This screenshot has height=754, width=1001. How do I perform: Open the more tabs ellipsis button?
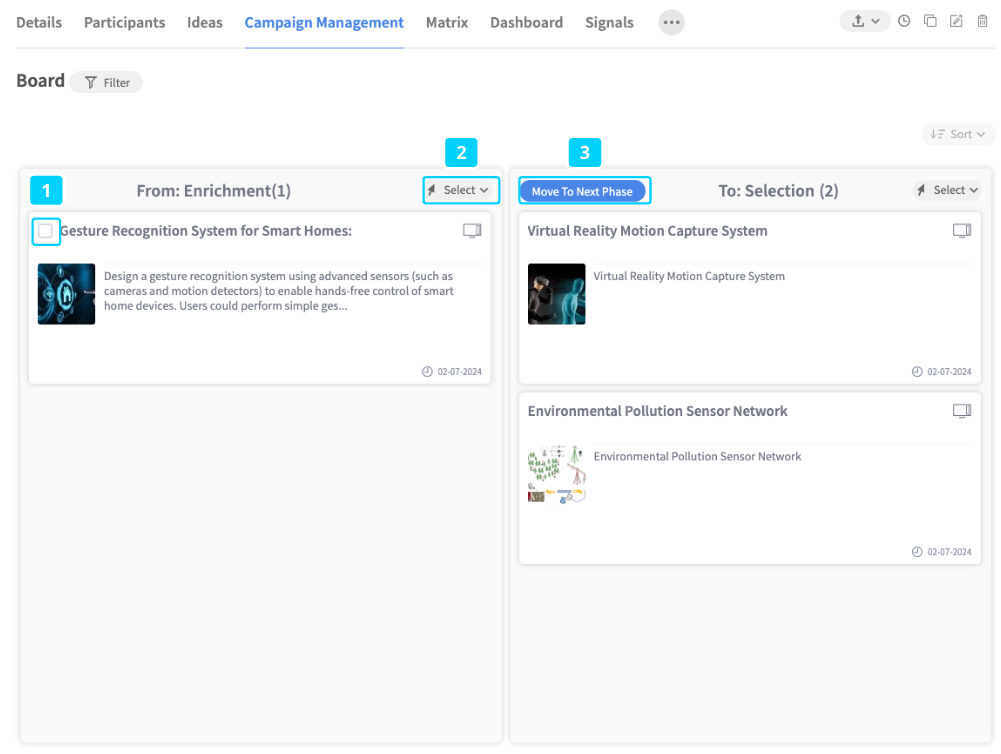click(x=672, y=22)
